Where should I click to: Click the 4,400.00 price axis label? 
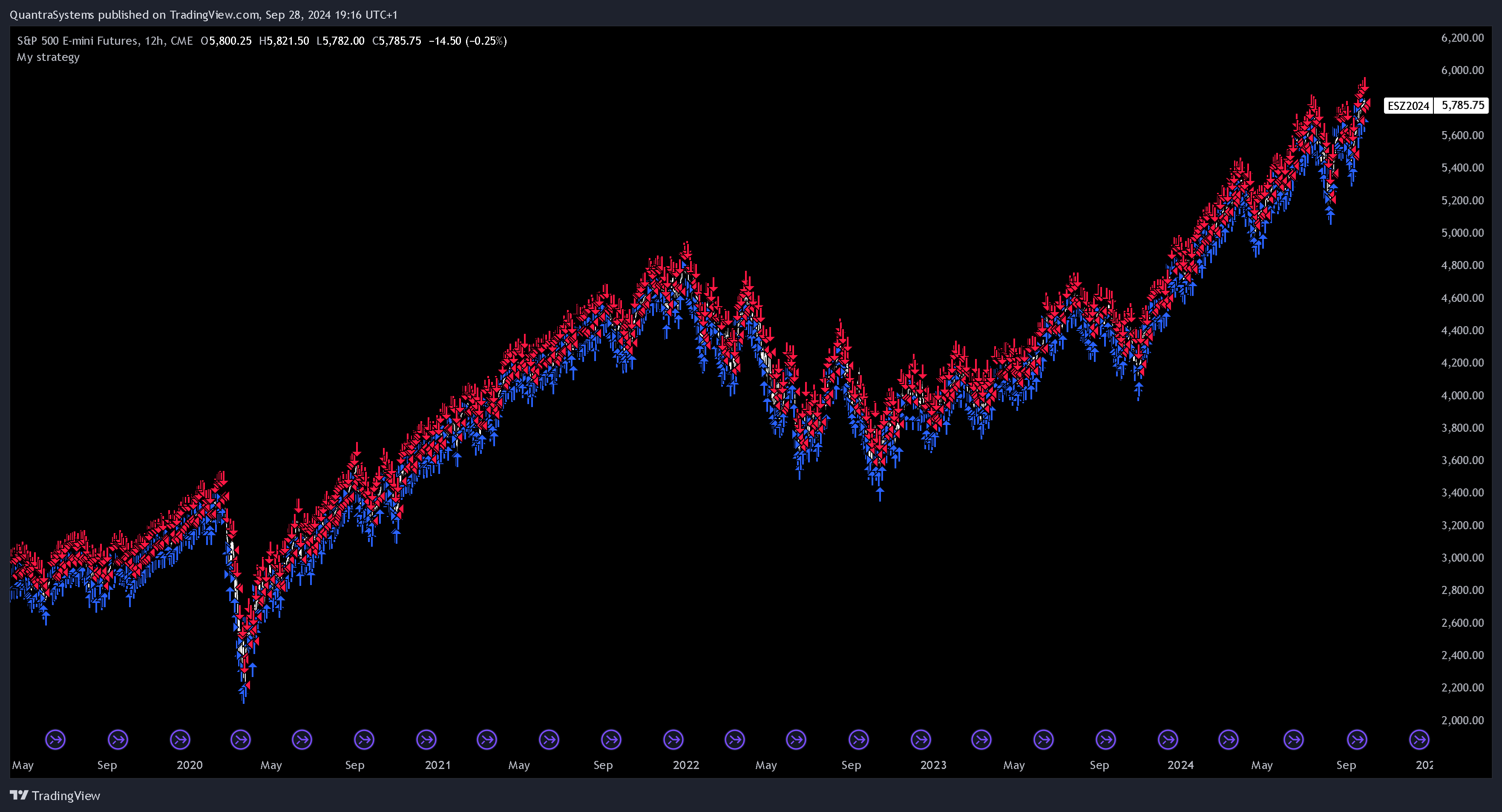(x=1462, y=330)
